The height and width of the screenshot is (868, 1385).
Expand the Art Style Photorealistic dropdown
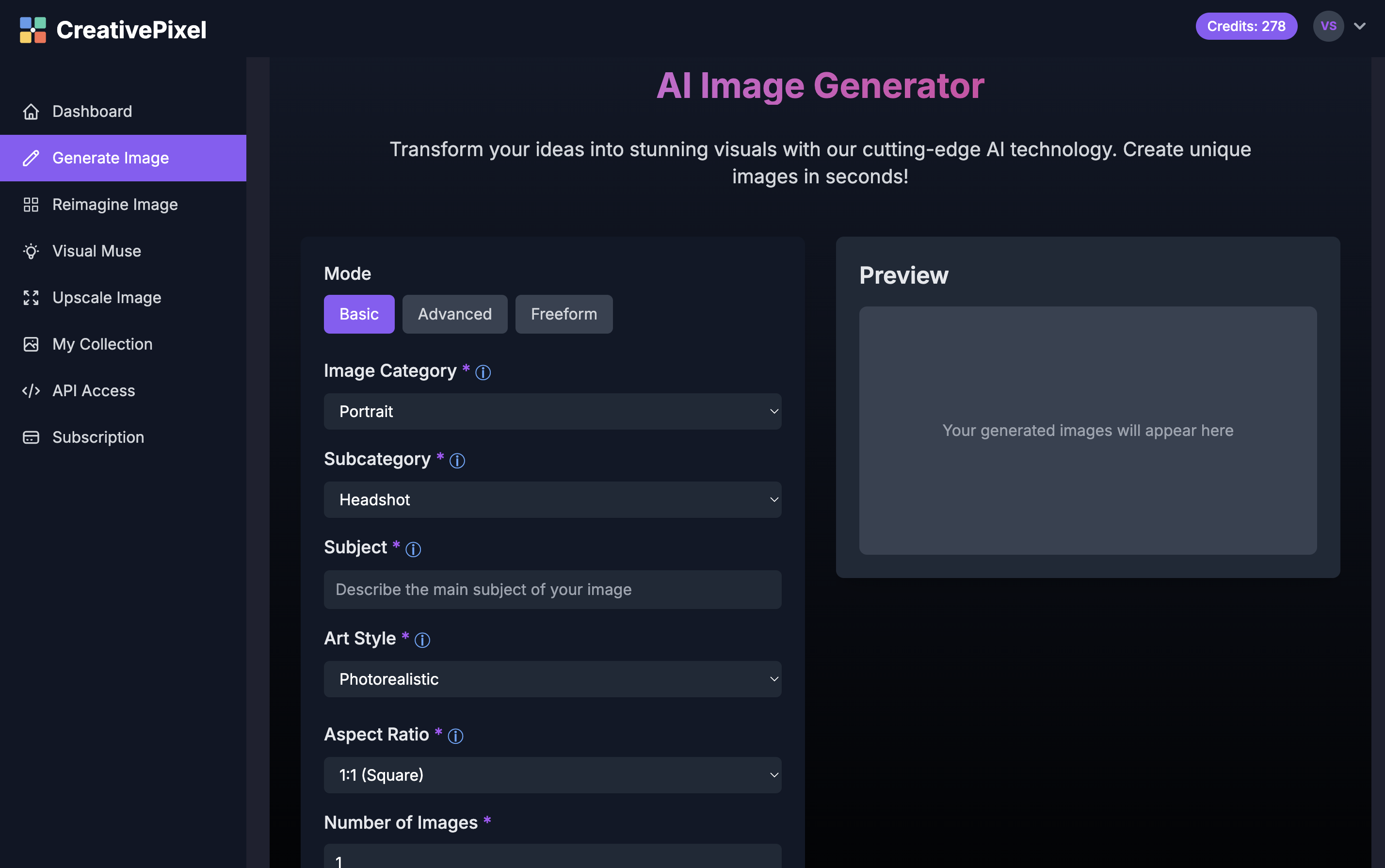pos(552,679)
